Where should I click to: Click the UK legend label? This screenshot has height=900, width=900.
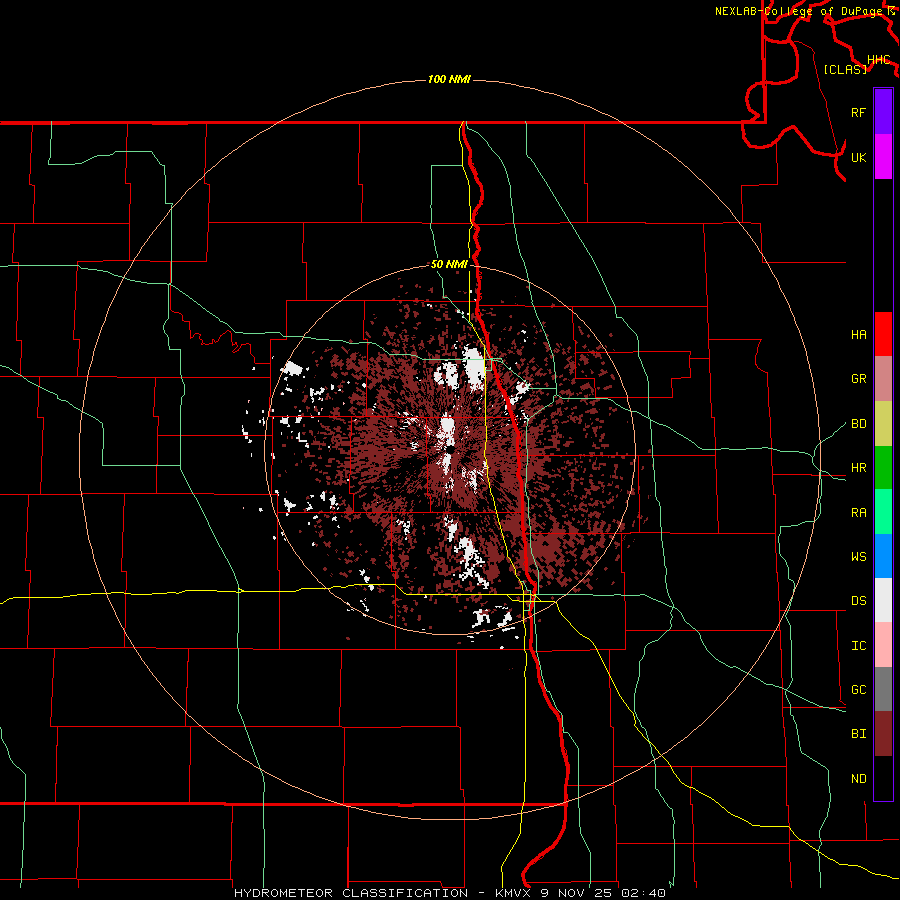(x=858, y=157)
